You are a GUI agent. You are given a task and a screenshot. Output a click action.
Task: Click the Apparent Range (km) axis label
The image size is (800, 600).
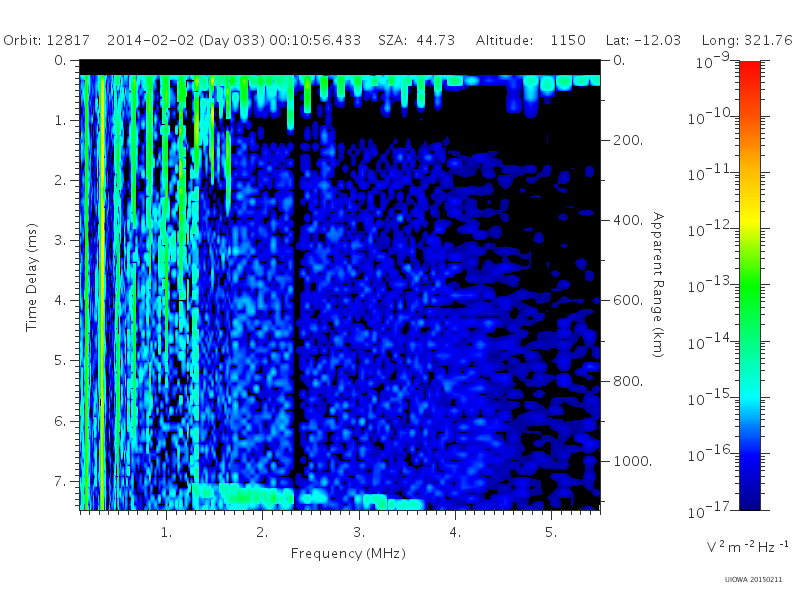pos(658,285)
